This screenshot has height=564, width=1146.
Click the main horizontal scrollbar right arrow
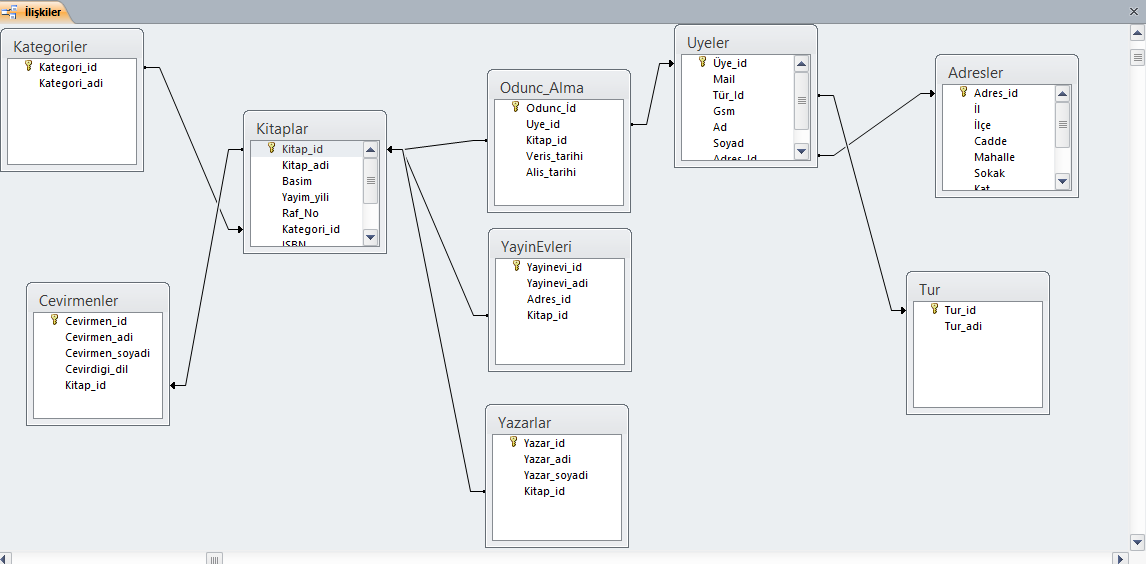[1120, 557]
